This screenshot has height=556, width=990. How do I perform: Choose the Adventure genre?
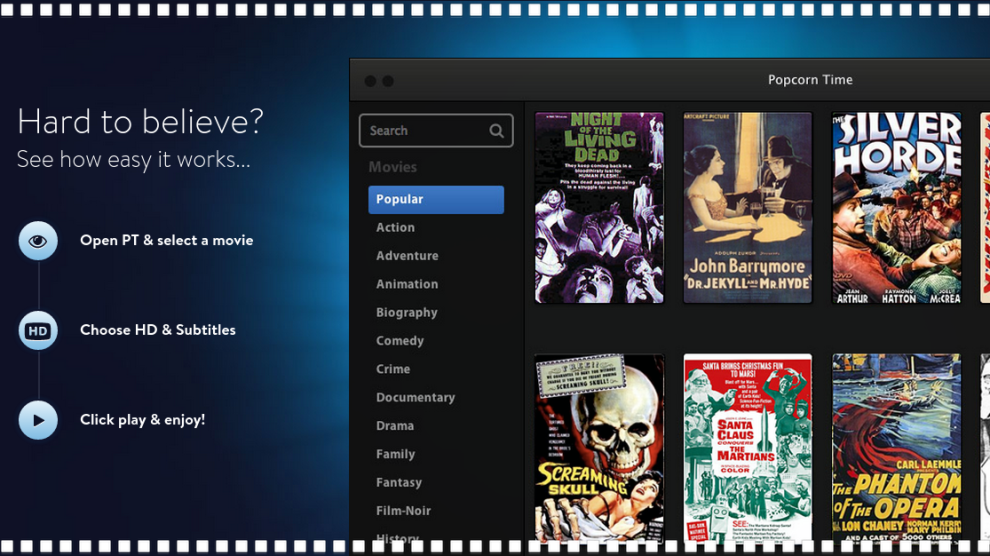[407, 256]
